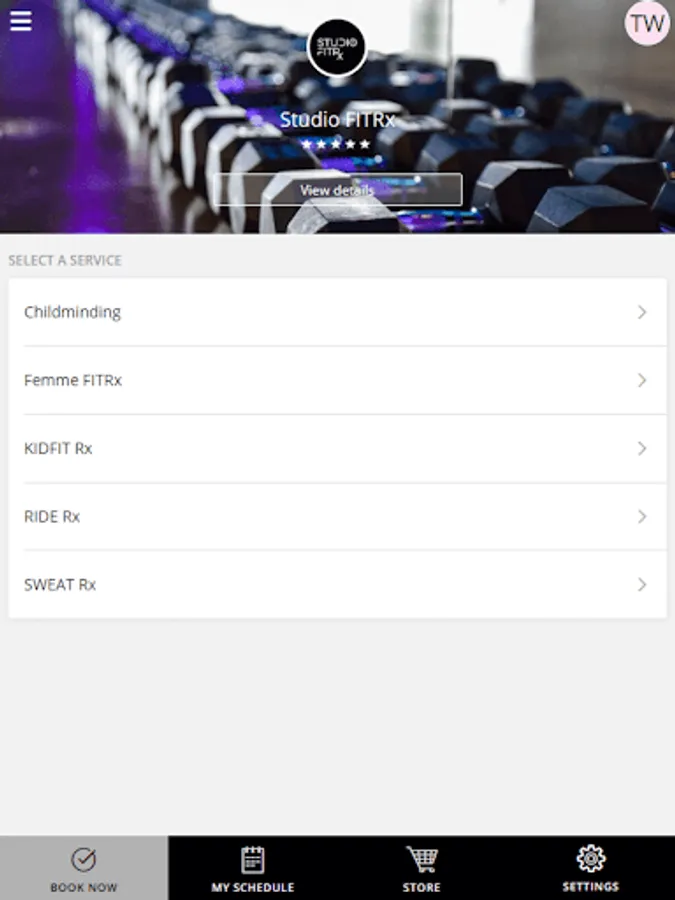Choose the SWEAT Rx service label

pyautogui.click(x=60, y=585)
